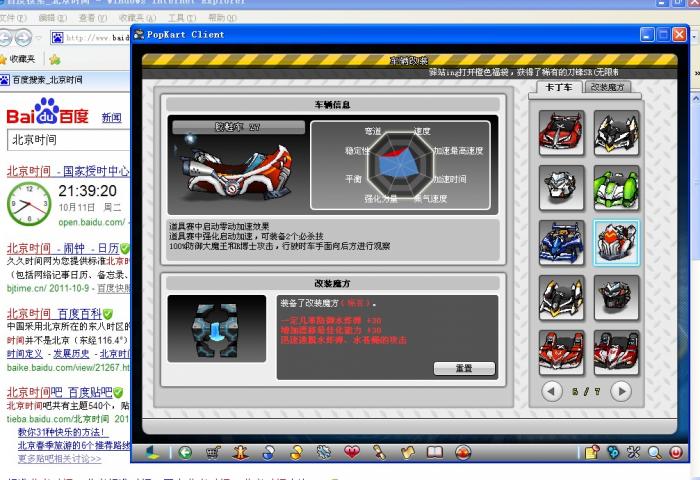Viewport: 700px width, 480px height.
Task: Click the add-to-favorites star icon in IE
Action: (55, 59)
